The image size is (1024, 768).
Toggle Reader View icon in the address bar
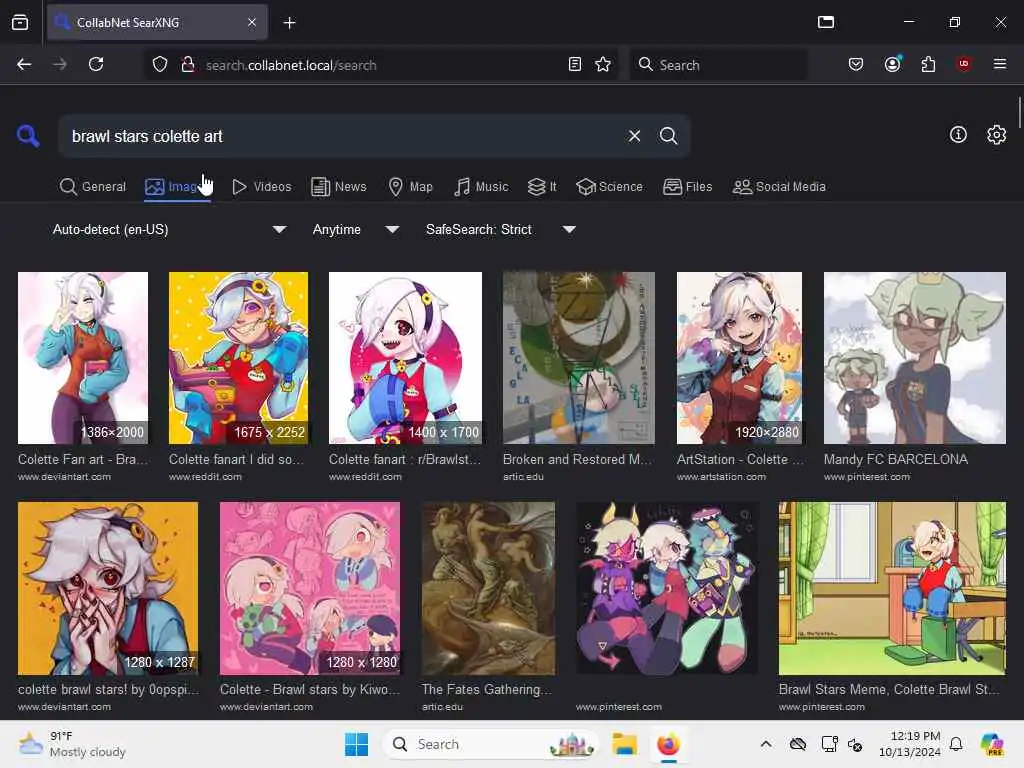click(575, 65)
